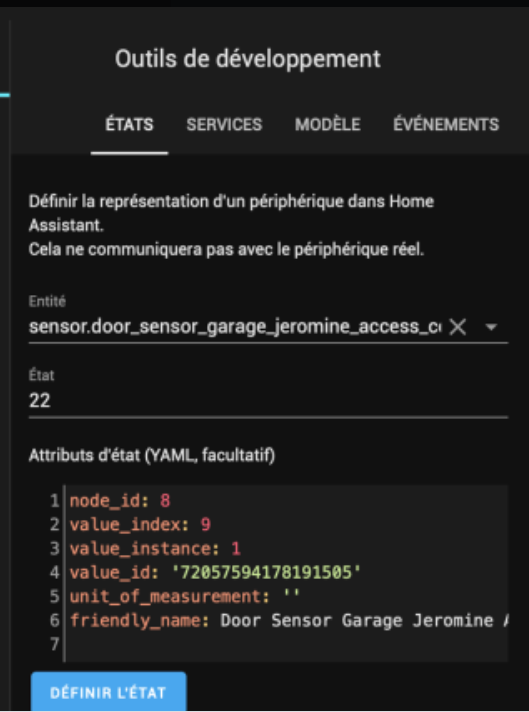Select the ÉTATS tab

point(129,124)
